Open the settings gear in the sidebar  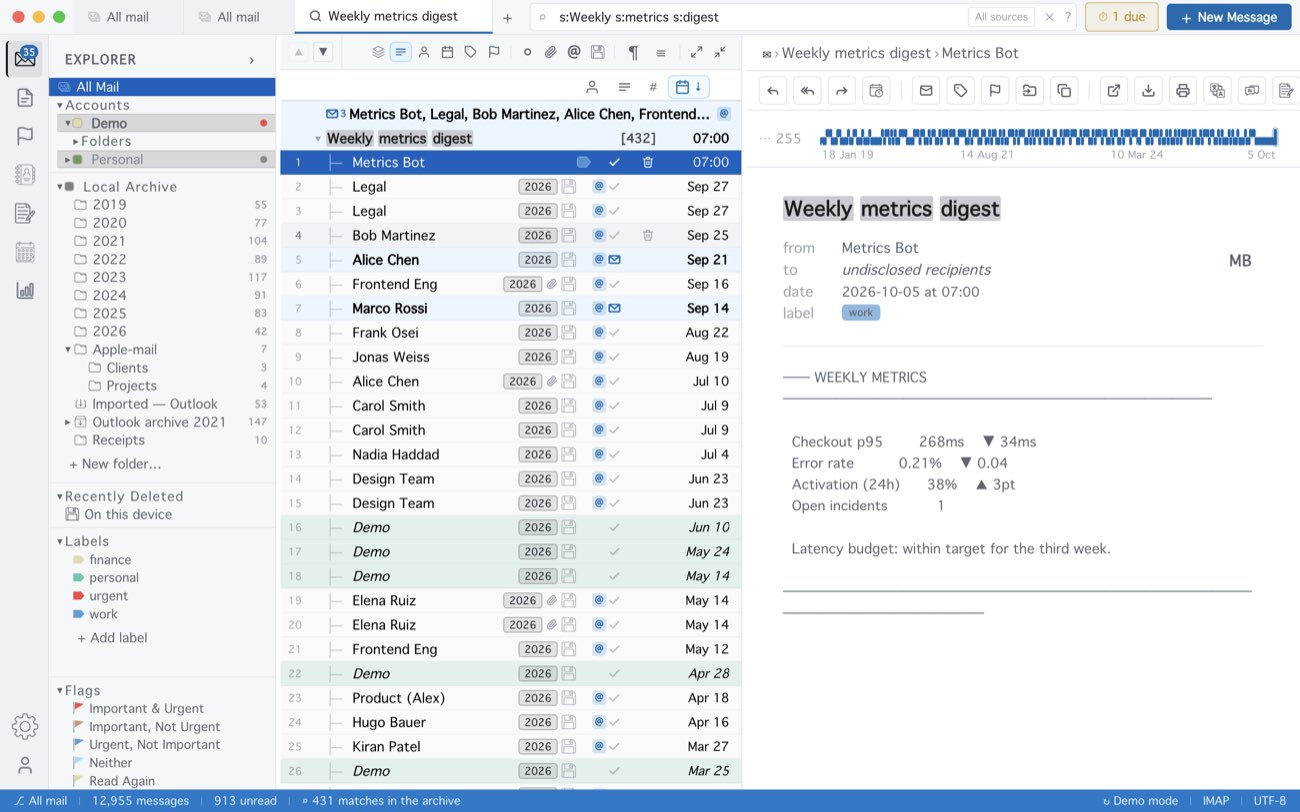25,727
